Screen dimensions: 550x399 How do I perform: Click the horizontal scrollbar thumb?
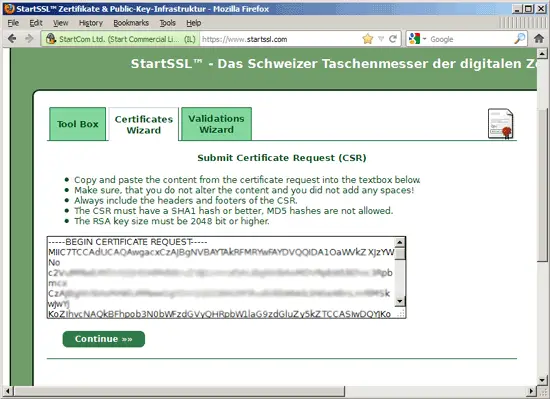(179, 391)
